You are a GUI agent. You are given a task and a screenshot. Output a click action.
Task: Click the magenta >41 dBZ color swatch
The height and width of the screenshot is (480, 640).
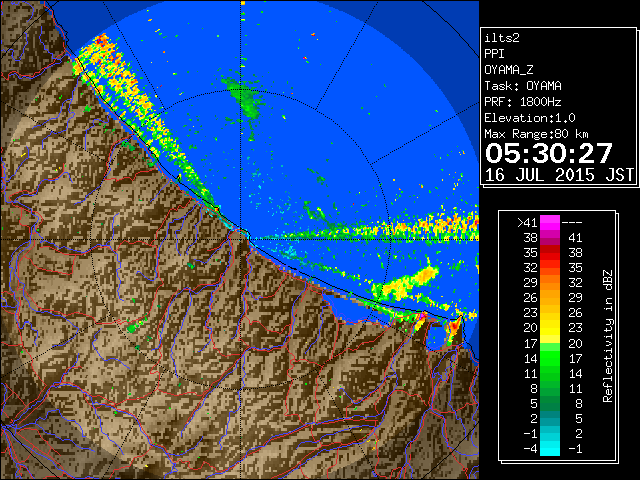click(x=550, y=222)
